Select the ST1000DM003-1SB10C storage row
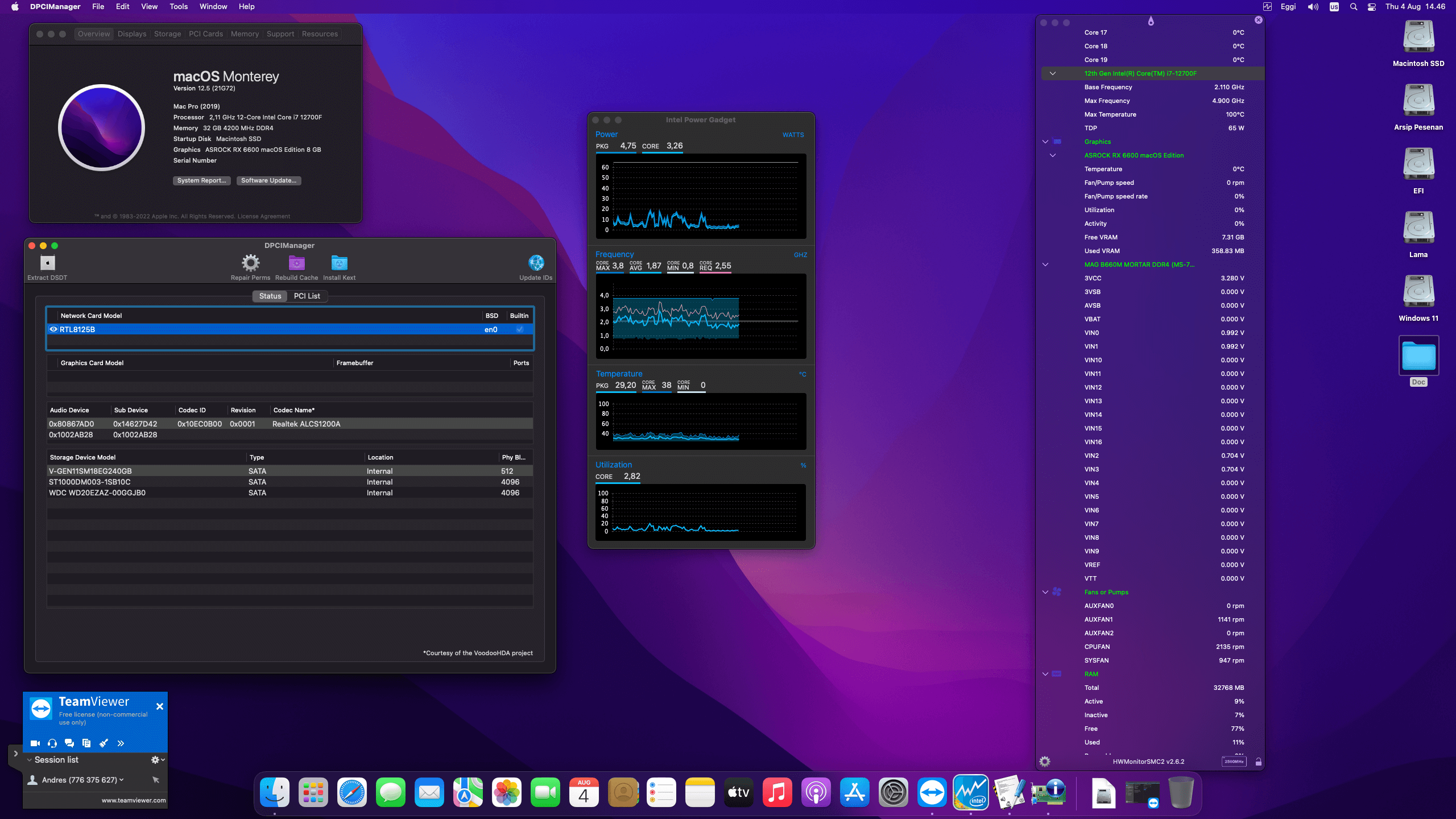The image size is (1456, 819). (x=290, y=482)
